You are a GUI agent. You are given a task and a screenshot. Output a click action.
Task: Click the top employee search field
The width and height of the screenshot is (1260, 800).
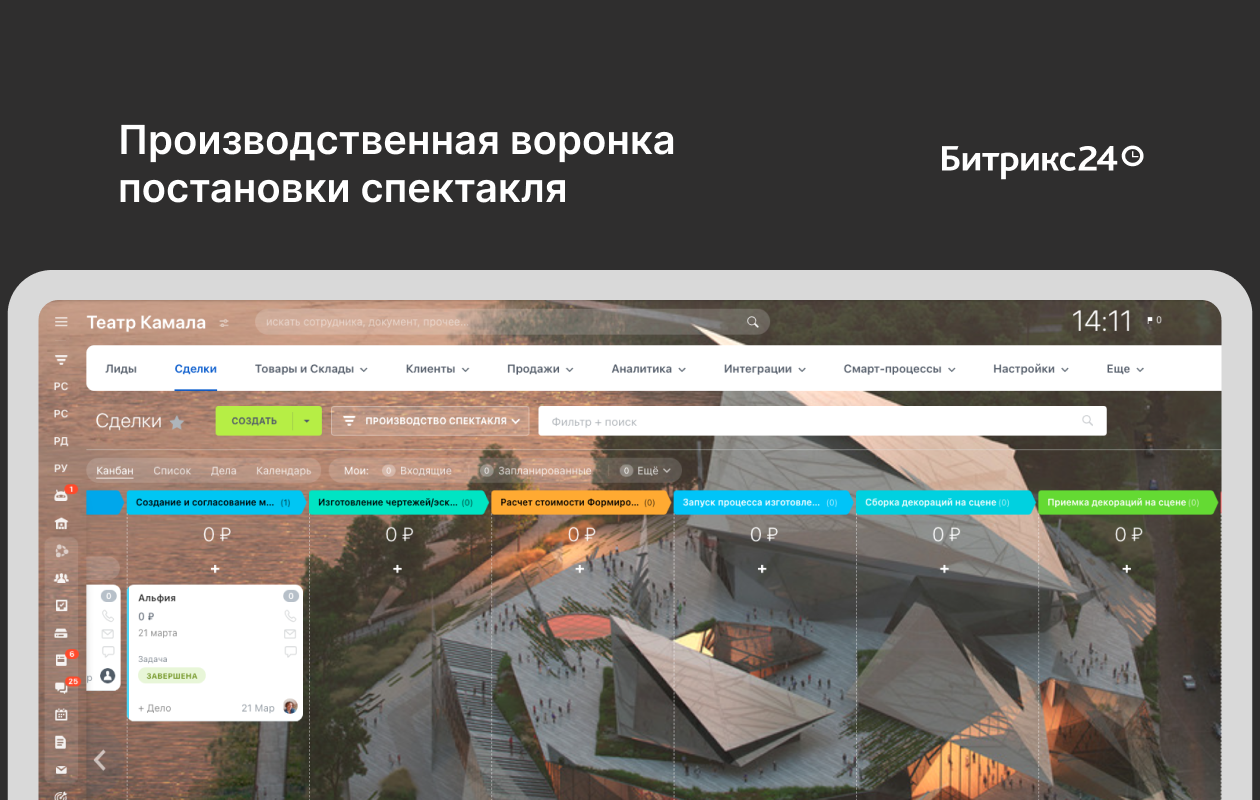pos(512,322)
